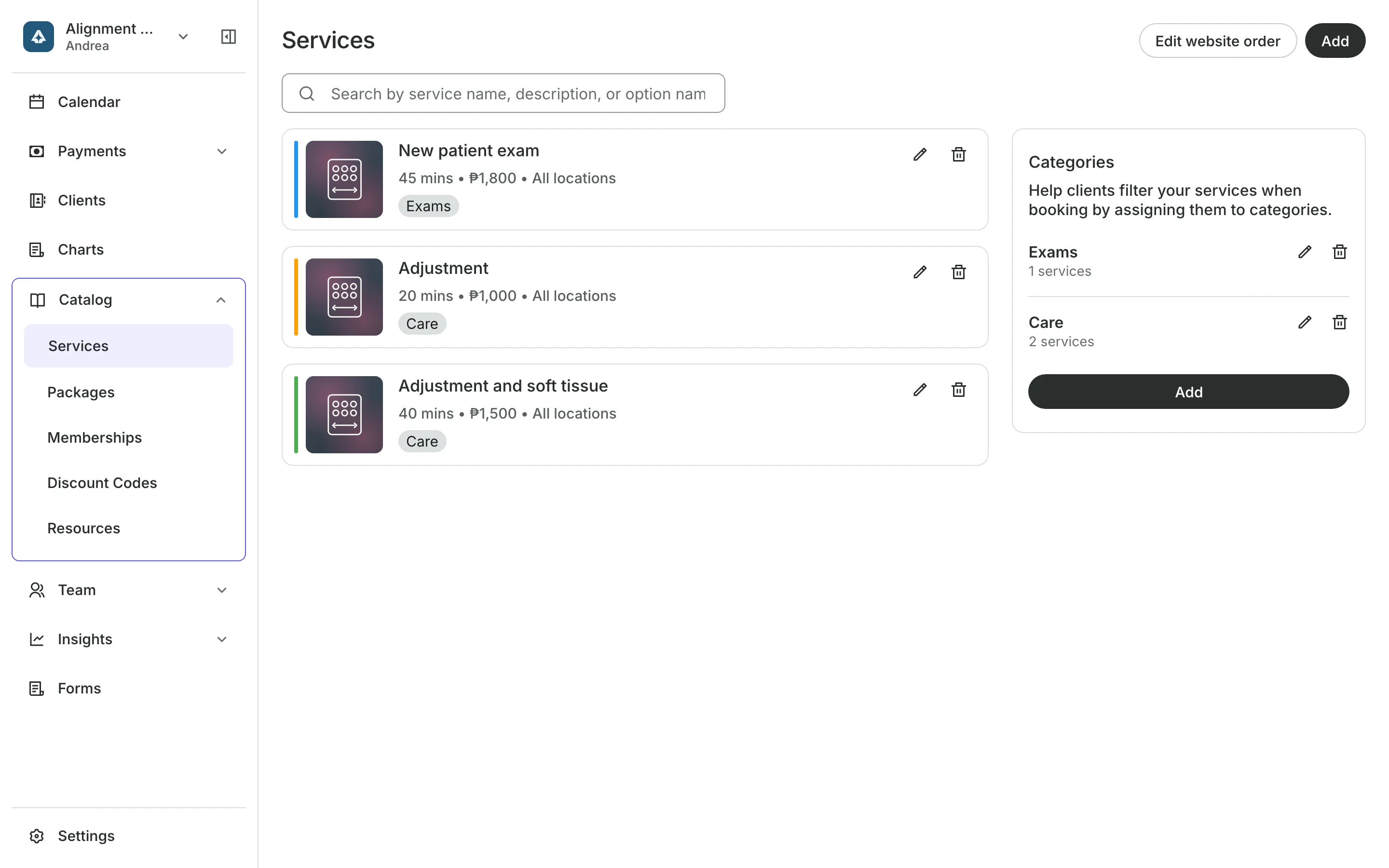Edit the Exams category
This screenshot has height=868, width=1389.
1305,252
